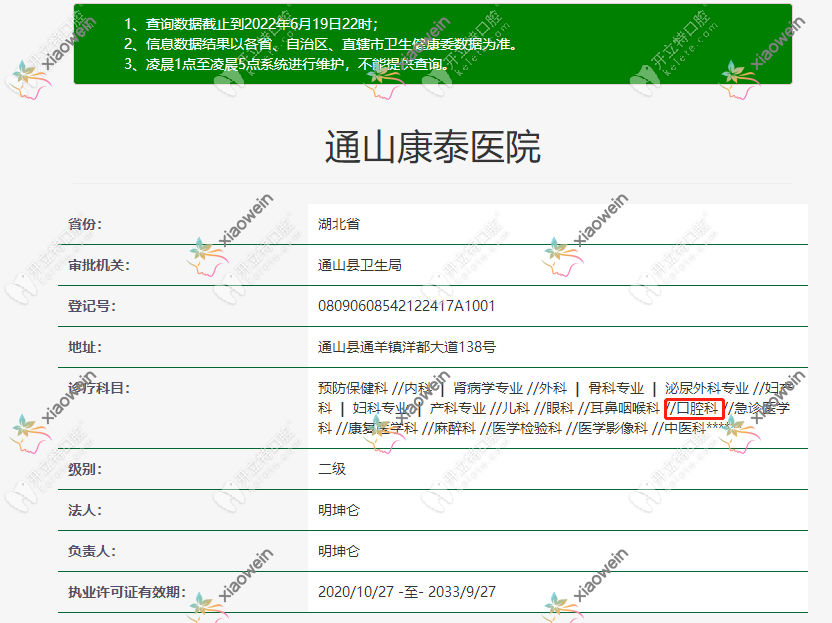Click the 诊疗科目 row label

[99, 388]
